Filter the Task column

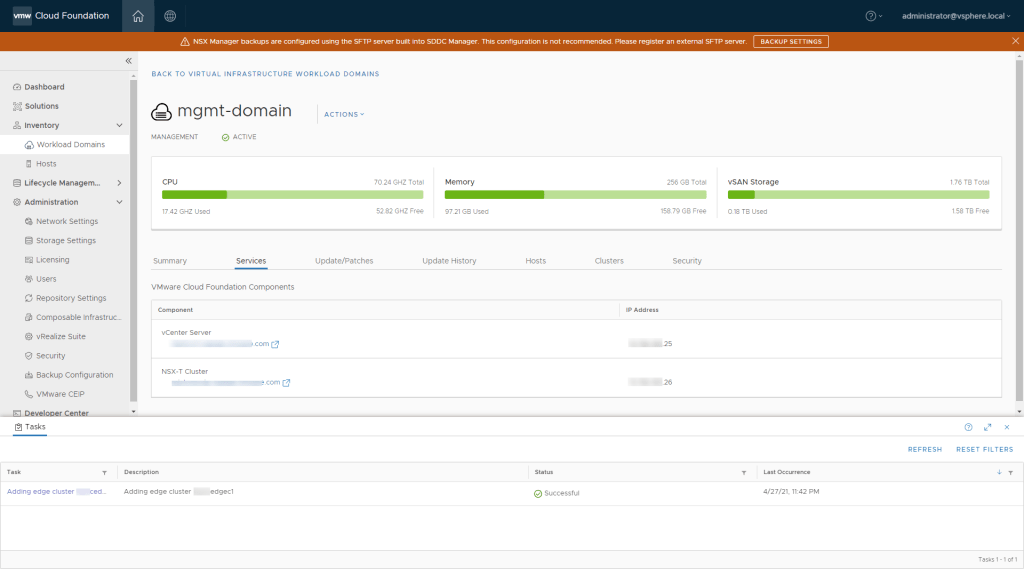click(x=104, y=472)
